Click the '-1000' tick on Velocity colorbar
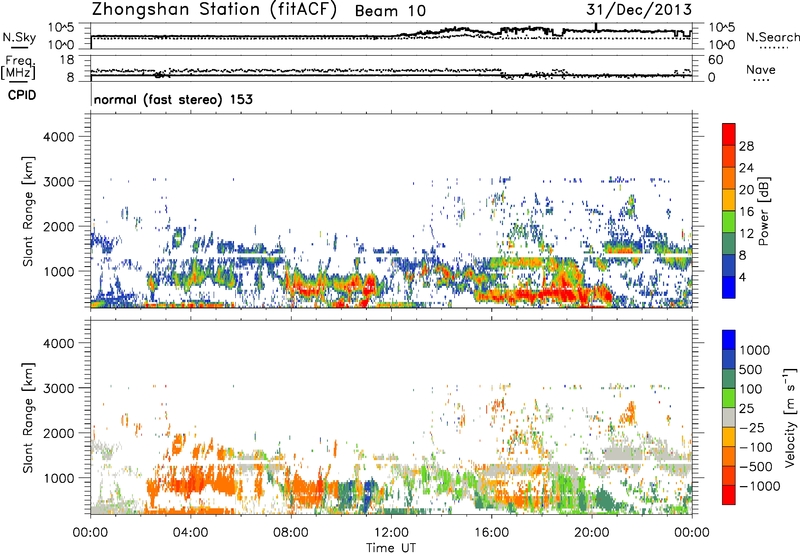800x554 pixels. (x=759, y=486)
